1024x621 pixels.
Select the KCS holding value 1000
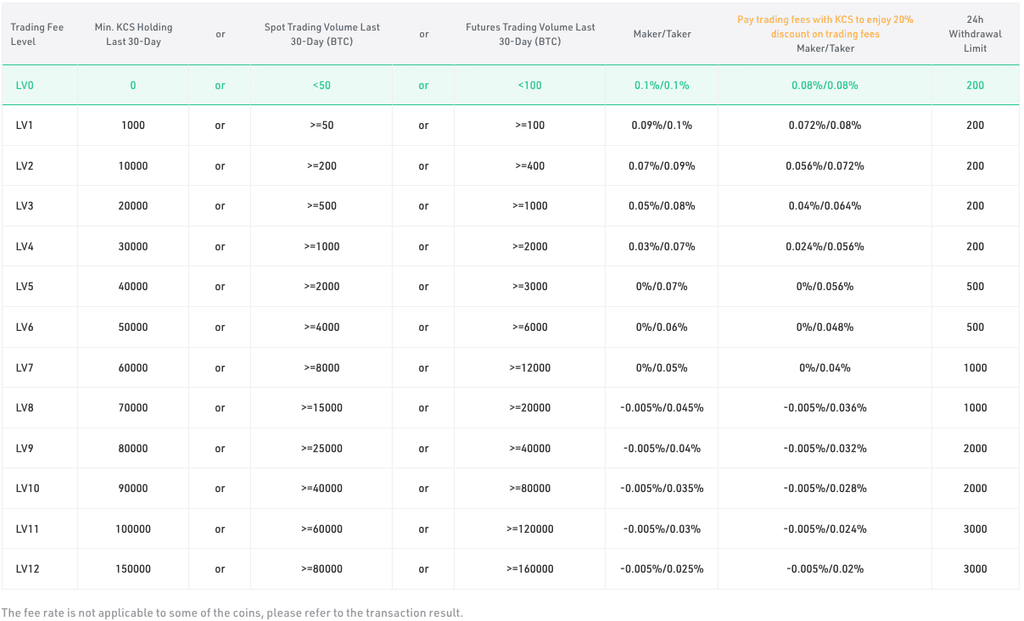tap(133, 125)
